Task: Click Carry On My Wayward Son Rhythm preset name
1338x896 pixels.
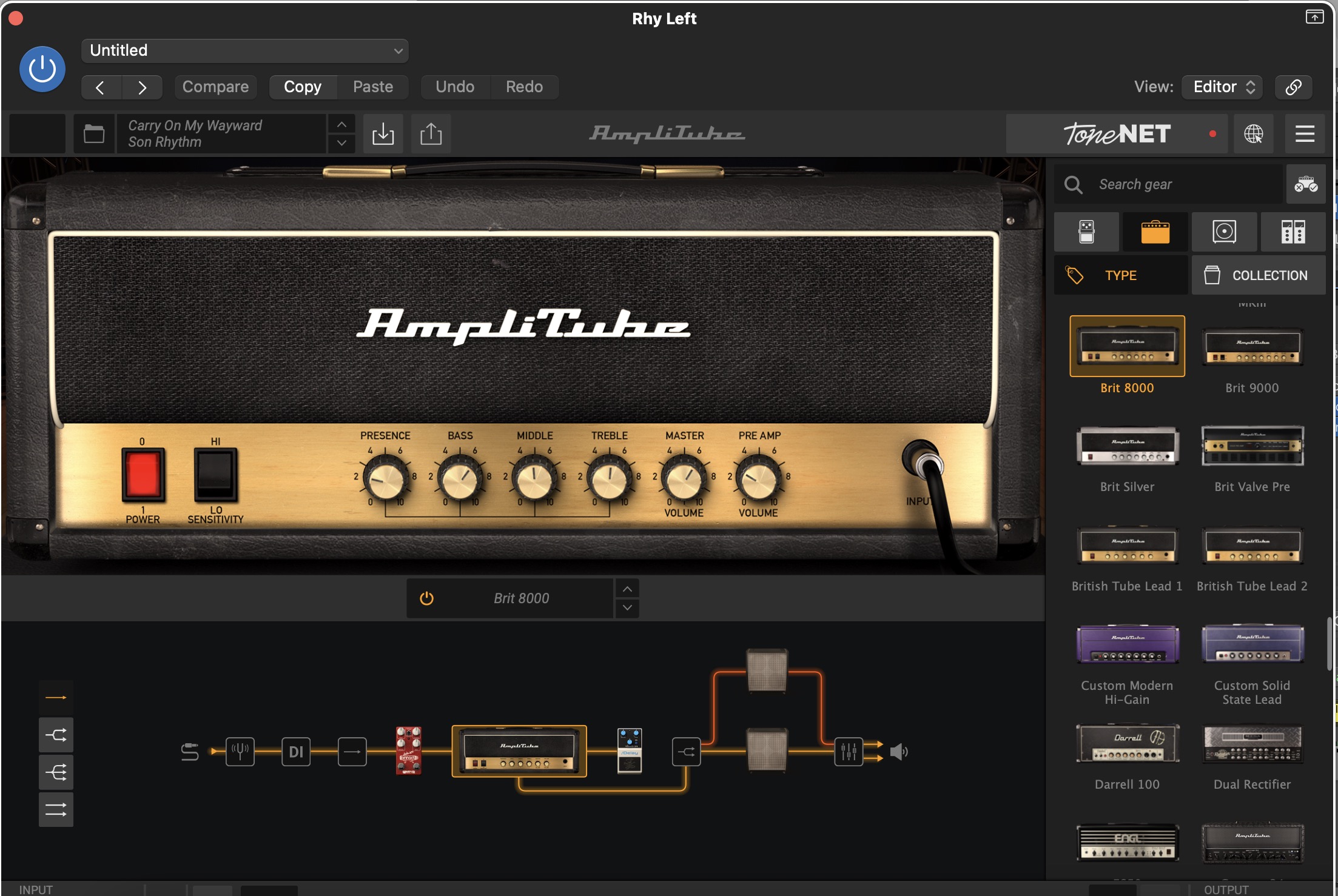Action: [x=221, y=133]
